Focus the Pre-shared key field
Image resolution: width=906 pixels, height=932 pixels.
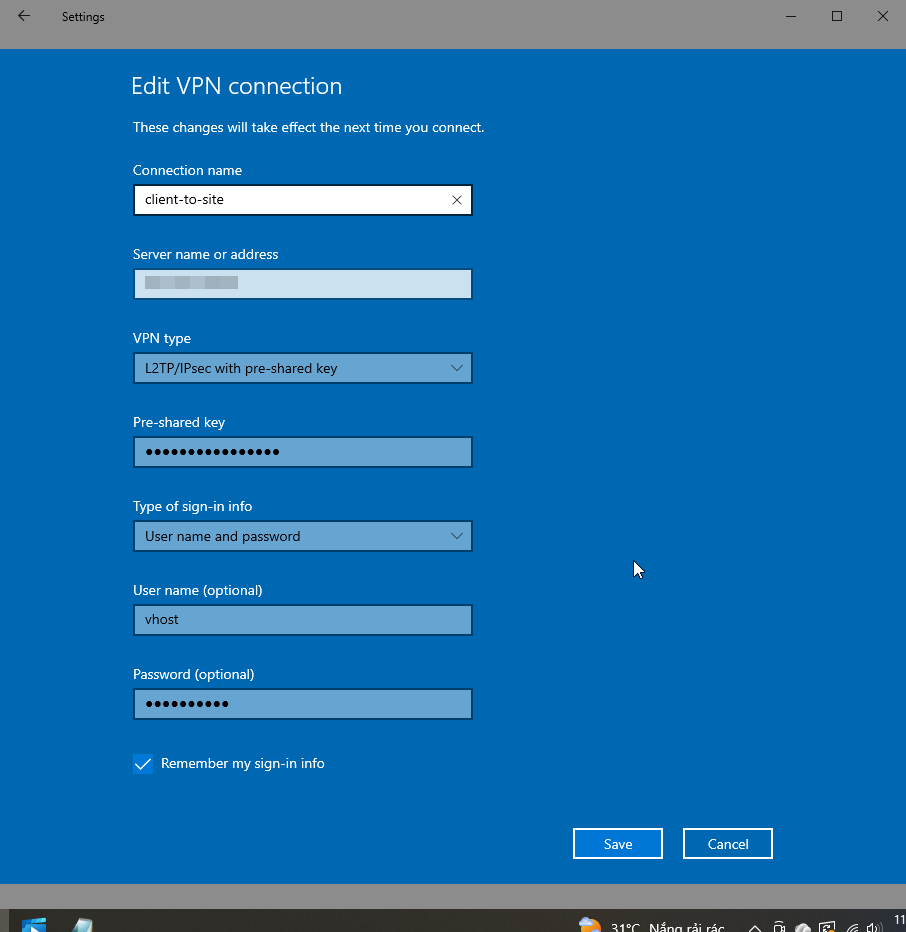[x=302, y=452]
